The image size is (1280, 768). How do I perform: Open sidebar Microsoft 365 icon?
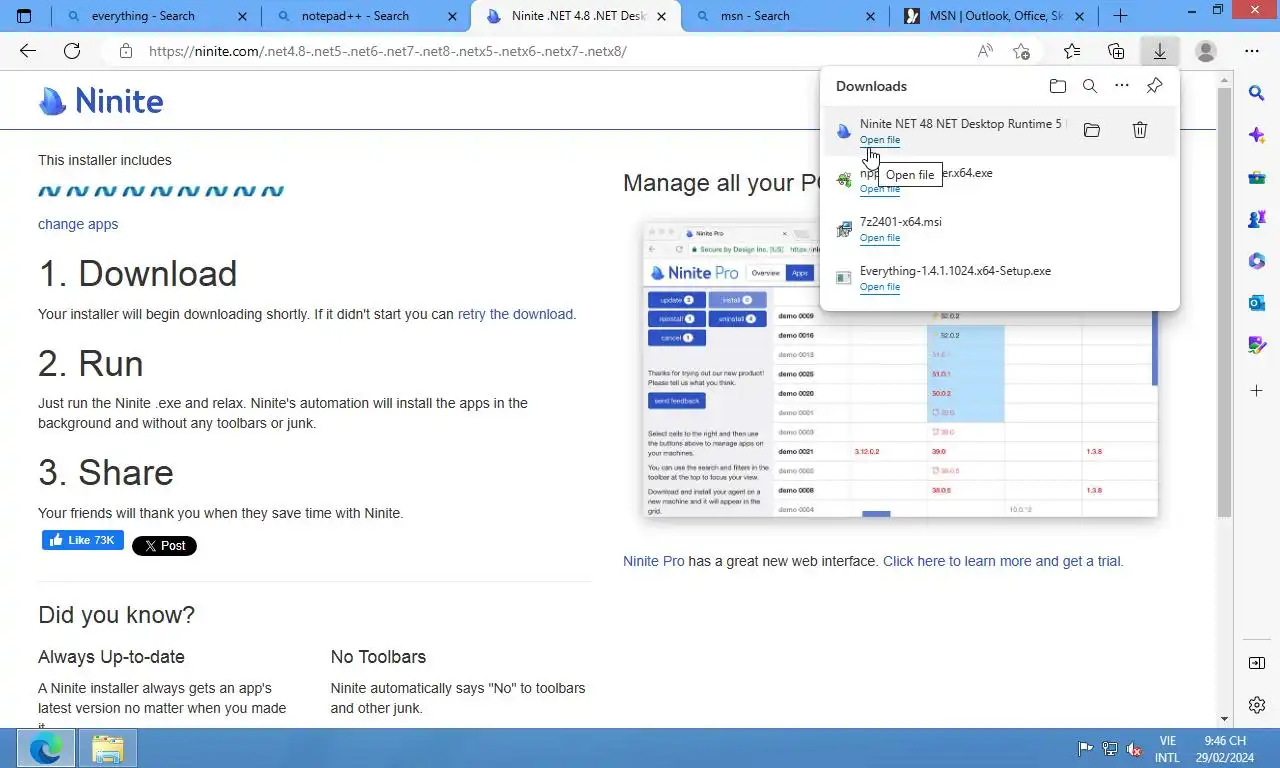coord(1257,261)
